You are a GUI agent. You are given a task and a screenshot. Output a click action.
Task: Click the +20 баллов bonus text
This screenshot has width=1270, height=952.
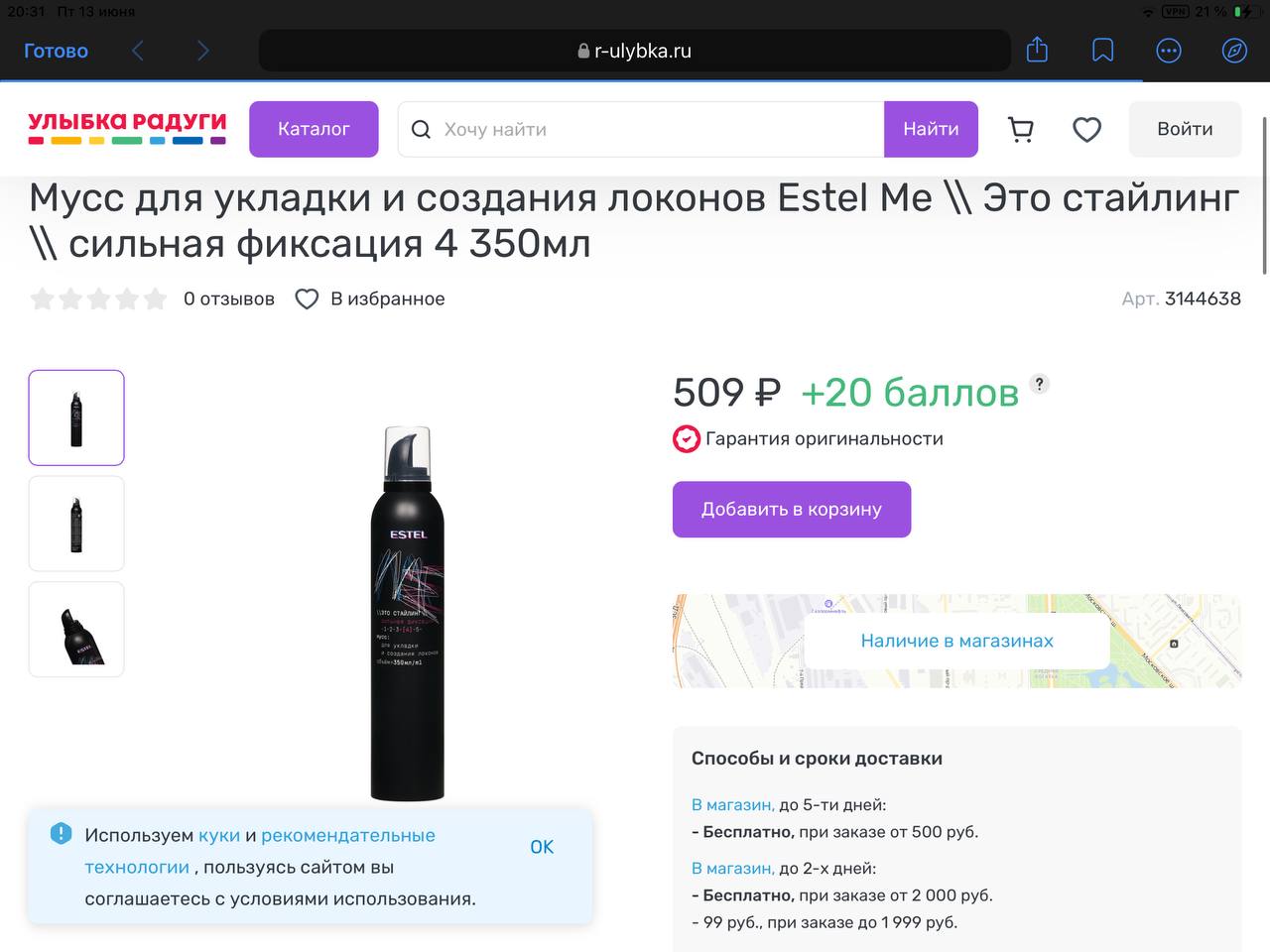tap(910, 393)
